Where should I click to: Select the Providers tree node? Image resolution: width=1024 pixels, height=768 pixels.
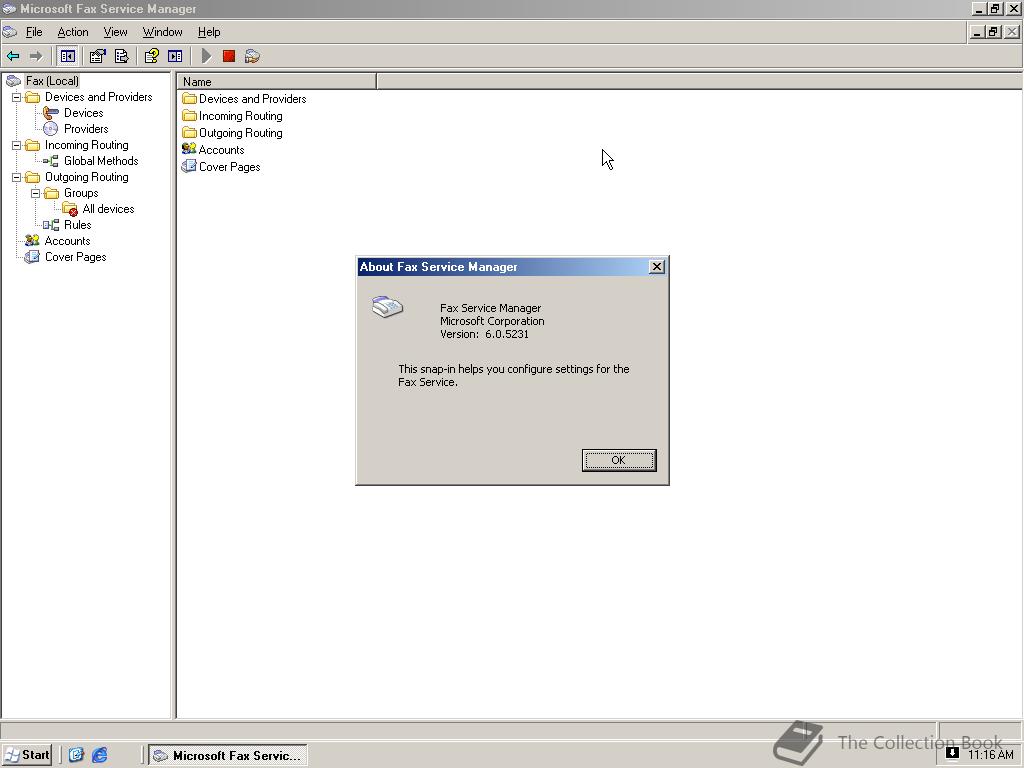coord(86,129)
